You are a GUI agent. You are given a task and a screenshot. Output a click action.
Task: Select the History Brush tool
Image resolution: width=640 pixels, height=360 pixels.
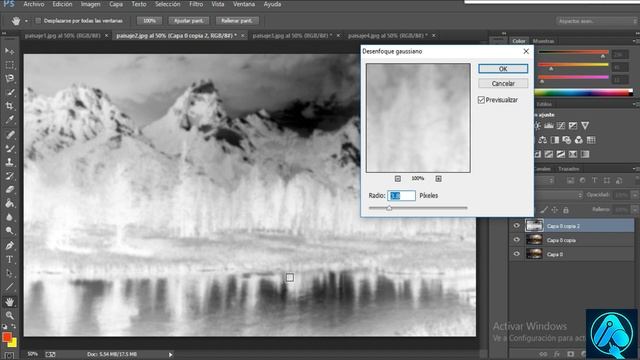tap(9, 176)
